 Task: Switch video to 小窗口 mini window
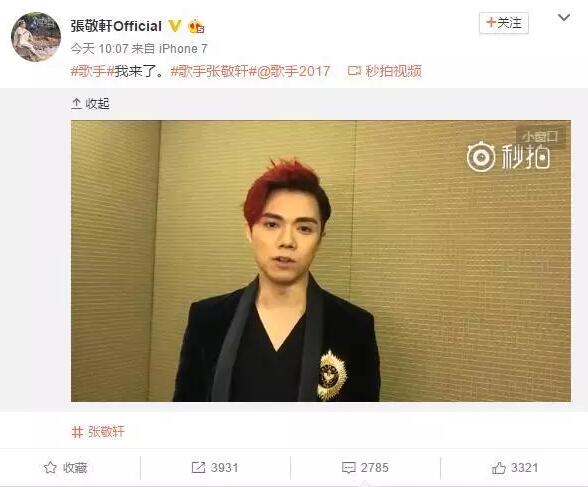[540, 137]
